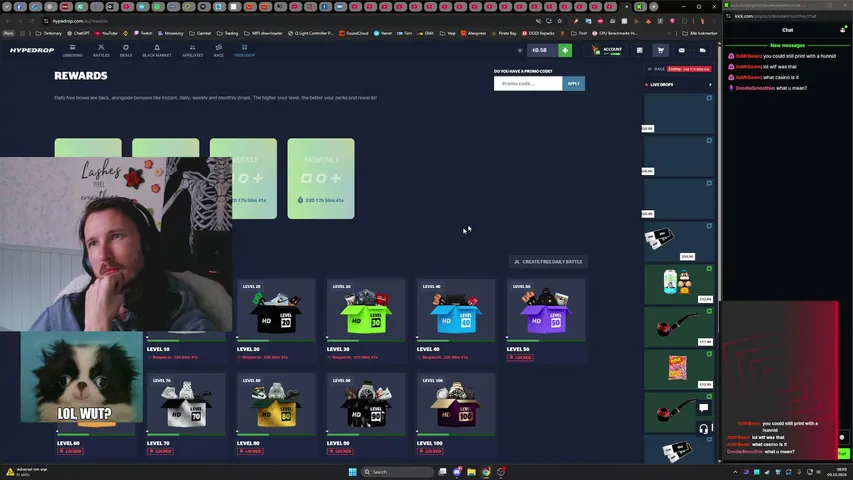Open the Level 50 purple box

546,310
